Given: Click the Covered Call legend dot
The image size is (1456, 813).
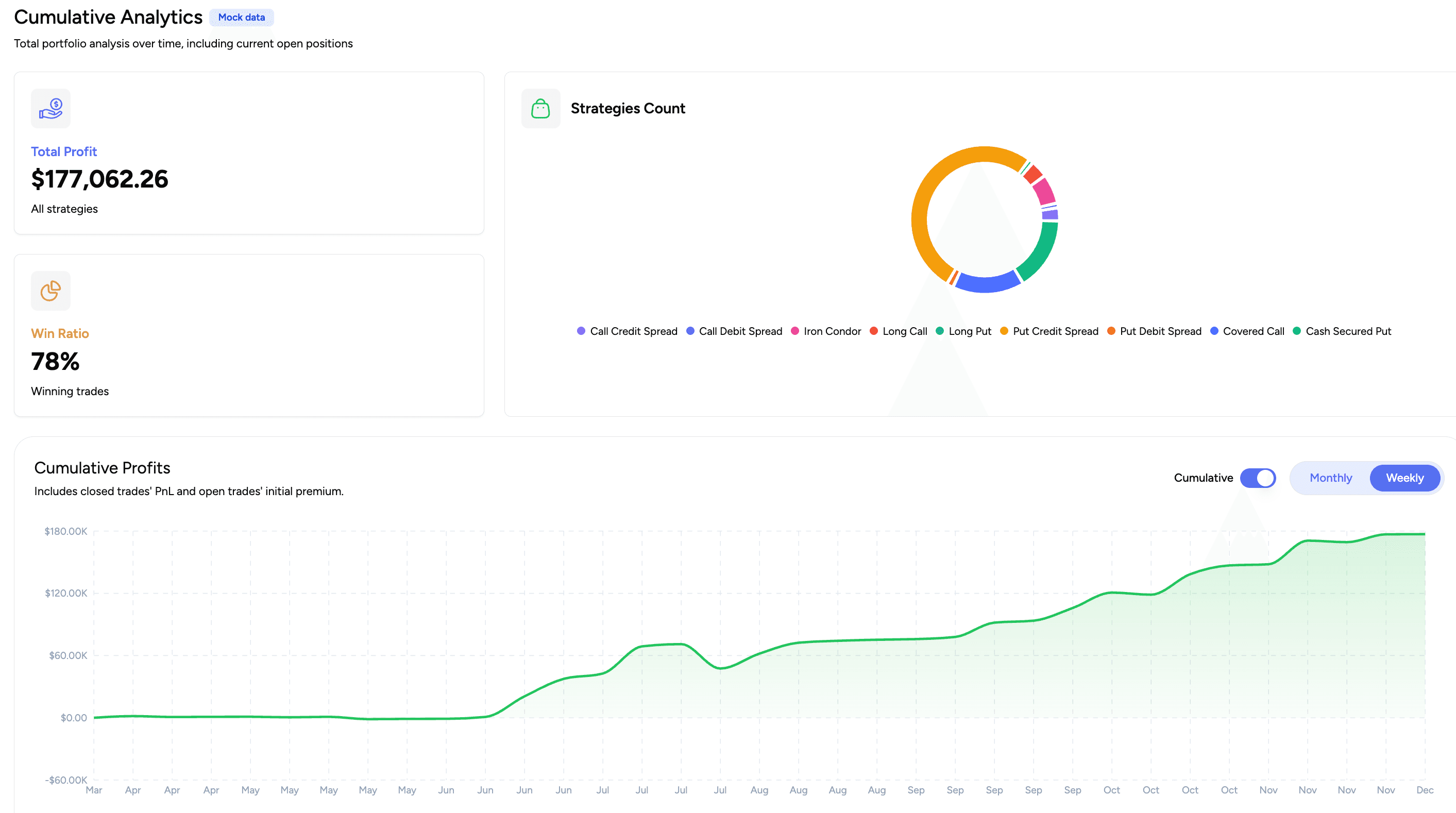Looking at the screenshot, I should (x=1214, y=331).
